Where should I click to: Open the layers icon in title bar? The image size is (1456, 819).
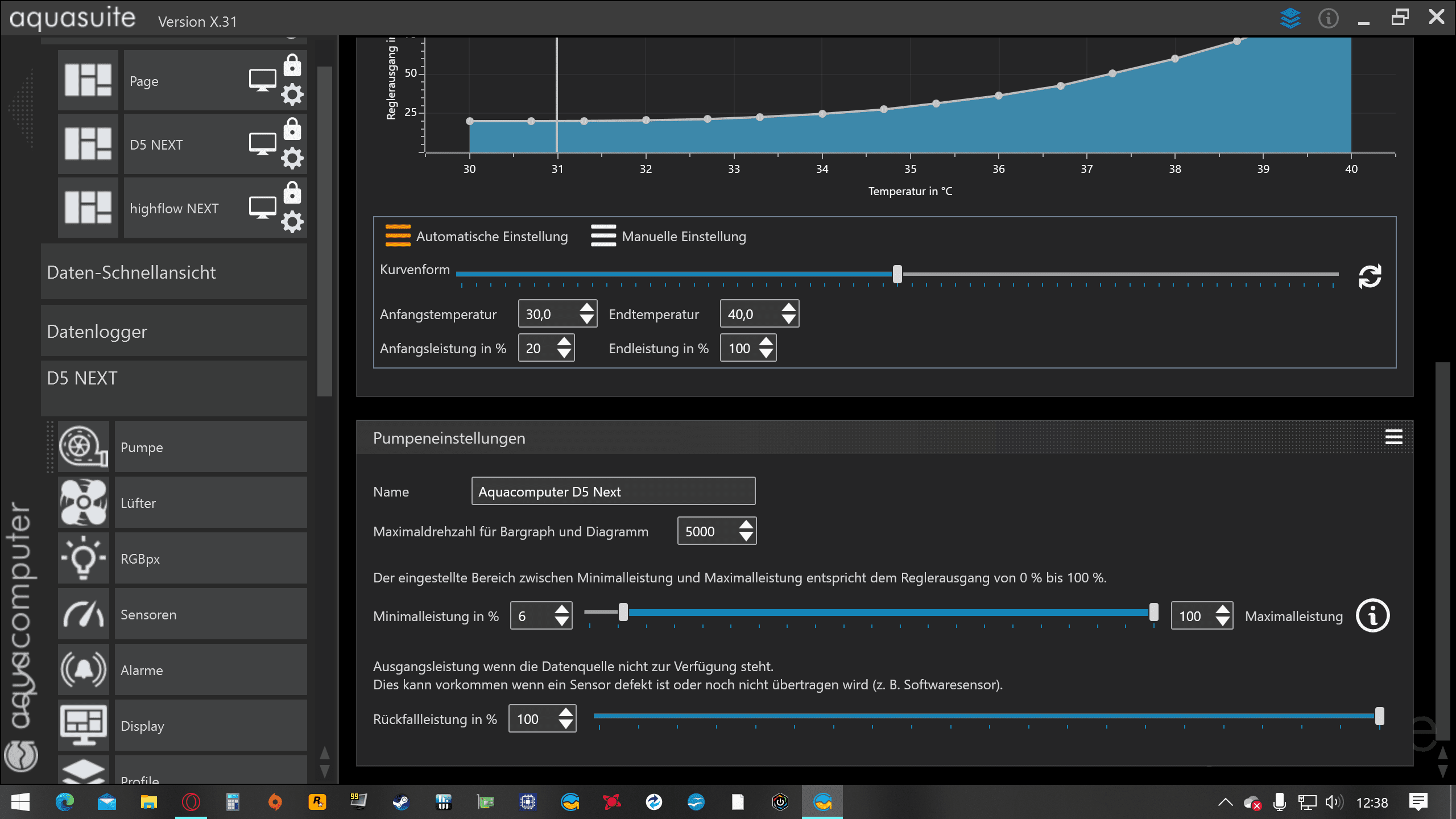coord(1290,18)
